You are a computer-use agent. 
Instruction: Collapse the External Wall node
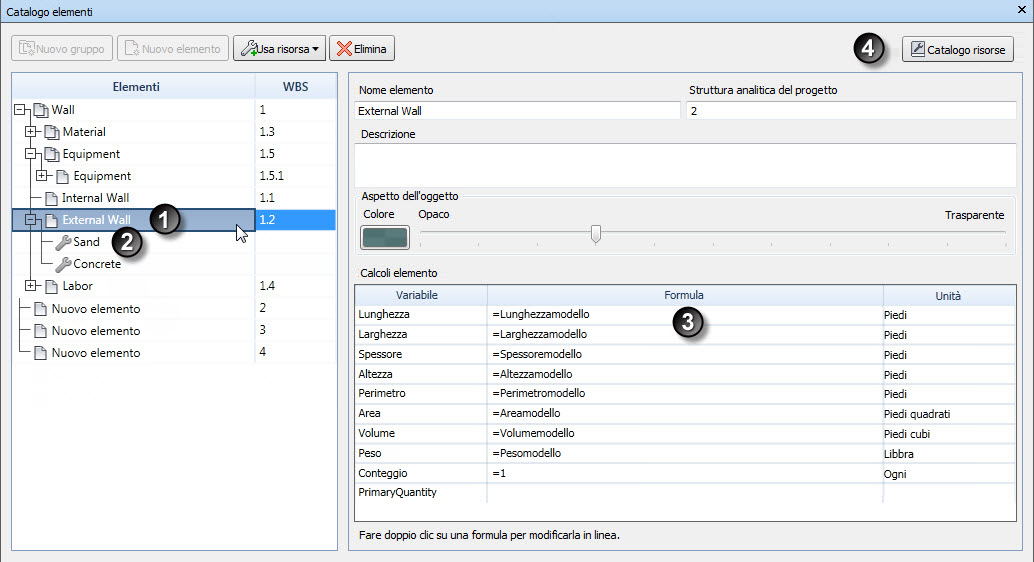point(30,220)
